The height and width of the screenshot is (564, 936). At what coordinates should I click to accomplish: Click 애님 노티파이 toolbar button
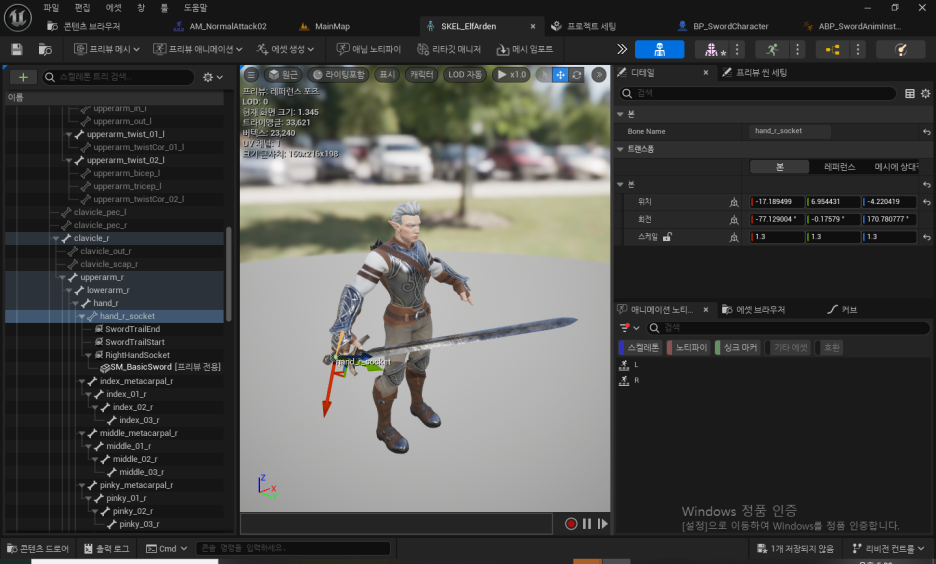click(x=368, y=50)
